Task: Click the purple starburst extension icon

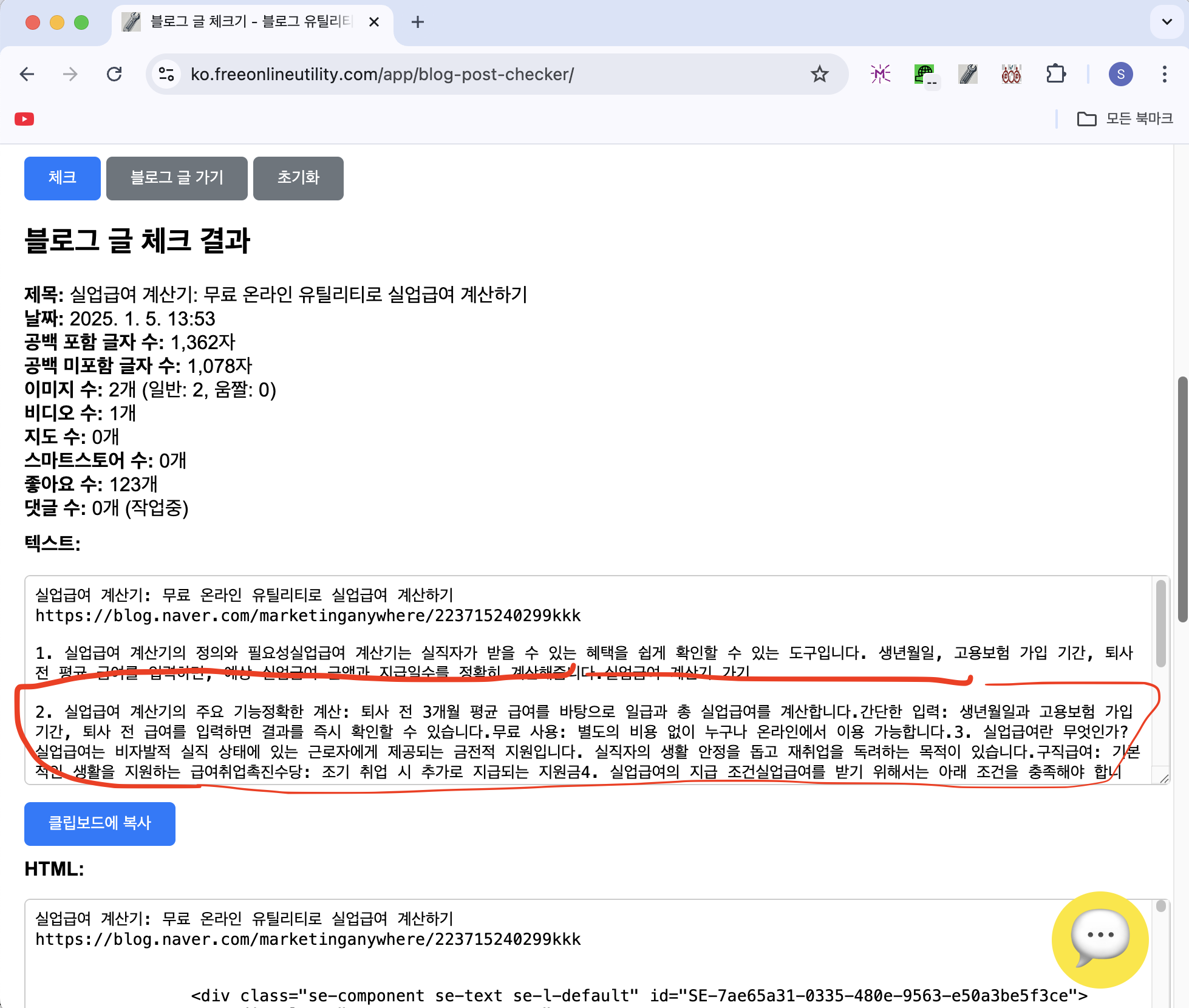Action: coord(880,74)
